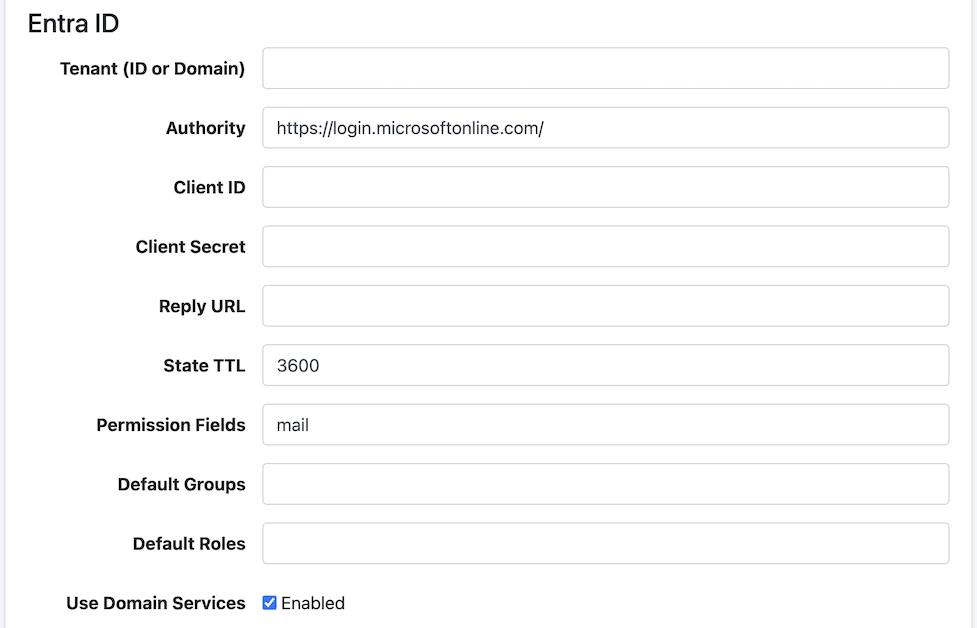Click the Permission Fields label
Image resolution: width=977 pixels, height=628 pixels.
[171, 425]
